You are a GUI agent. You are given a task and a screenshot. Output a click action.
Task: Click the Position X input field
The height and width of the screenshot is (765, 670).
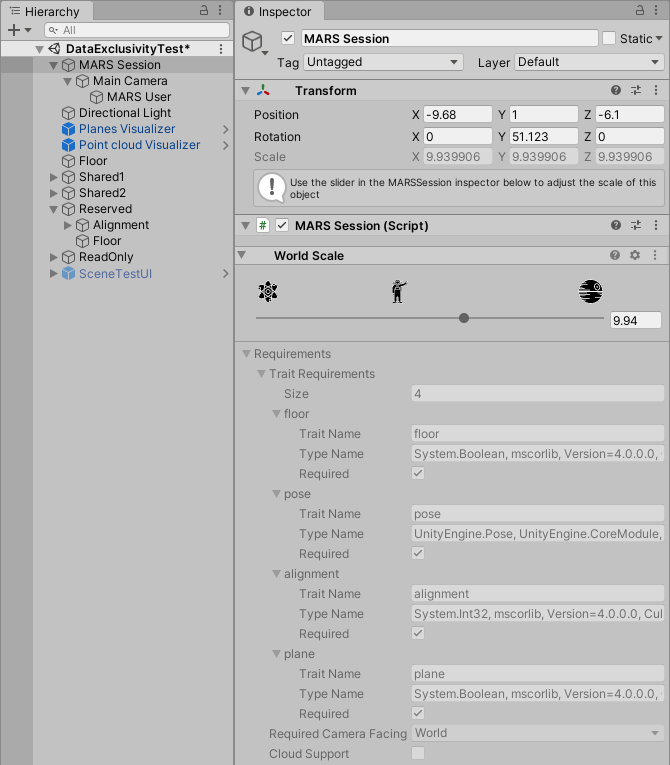coord(457,114)
